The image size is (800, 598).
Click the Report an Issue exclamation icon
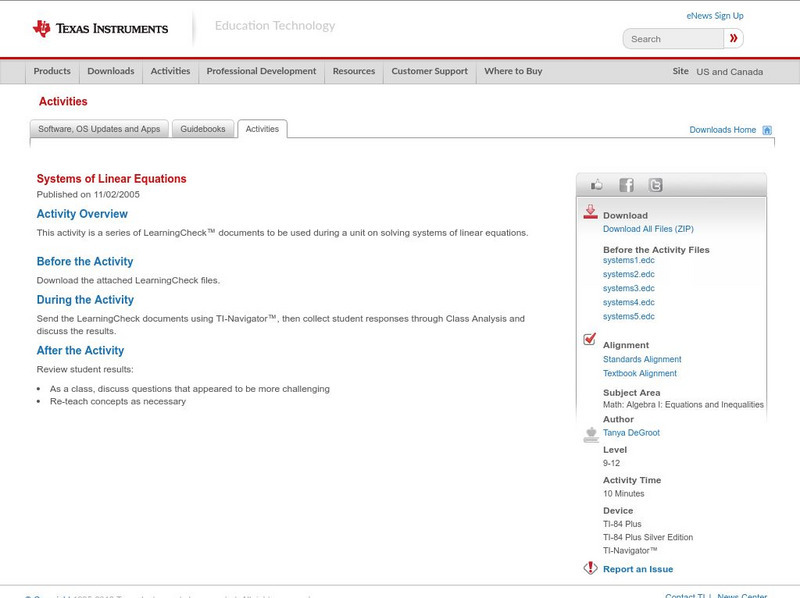590,568
